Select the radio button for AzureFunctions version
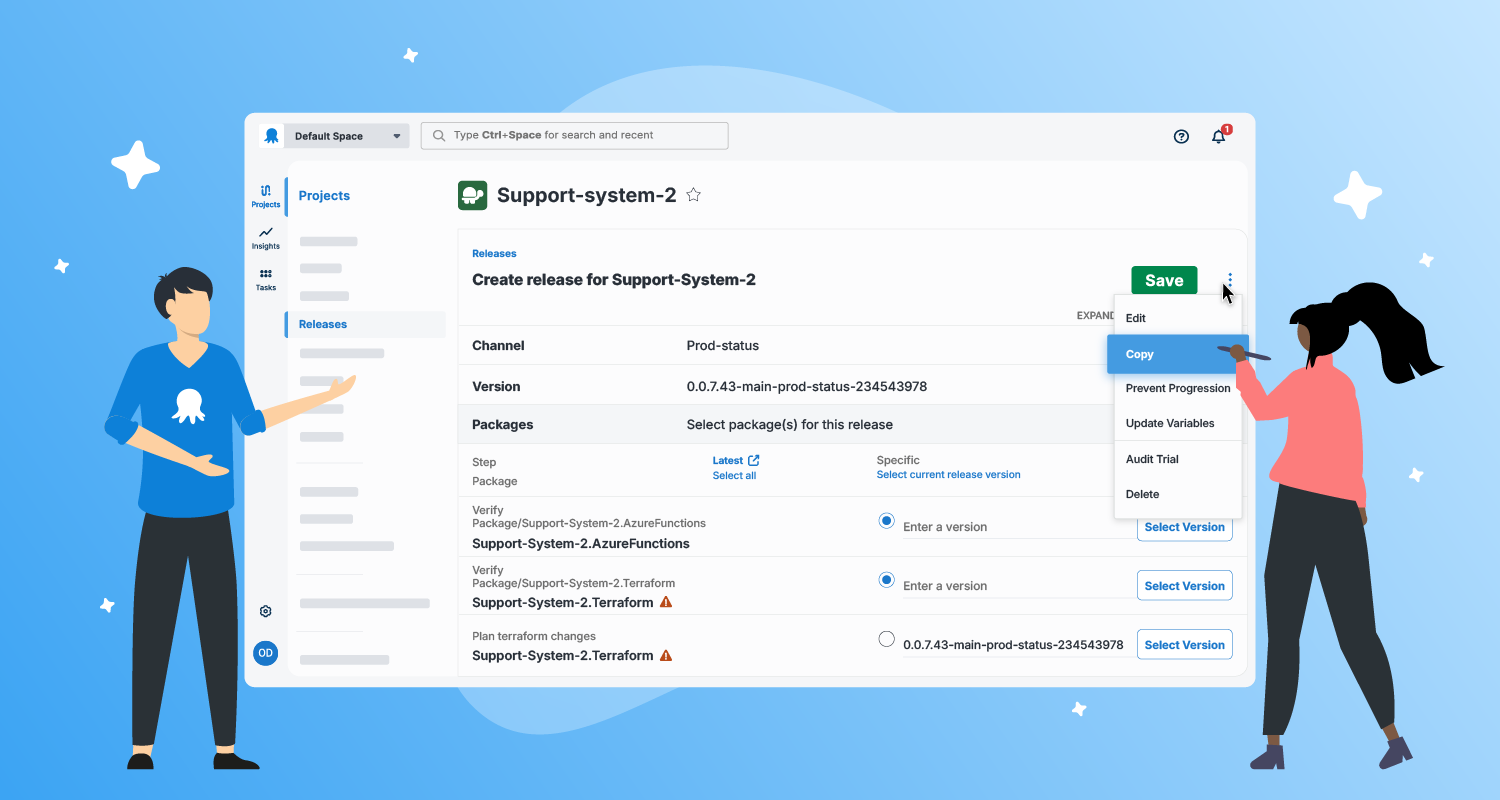 click(886, 520)
